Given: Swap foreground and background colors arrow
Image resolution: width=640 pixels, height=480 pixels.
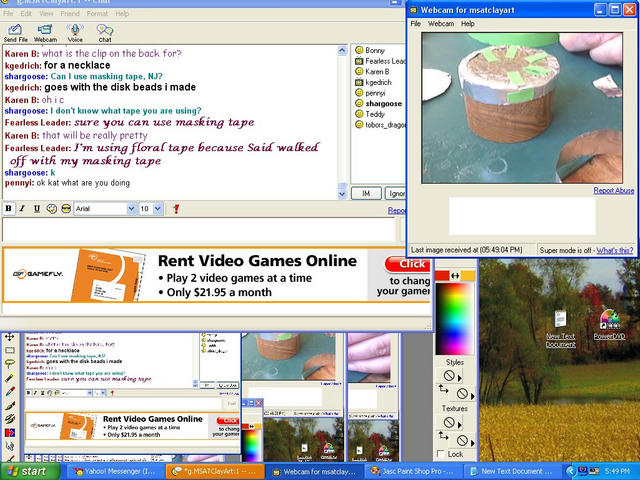Looking at the screenshot, I should pos(455,276).
